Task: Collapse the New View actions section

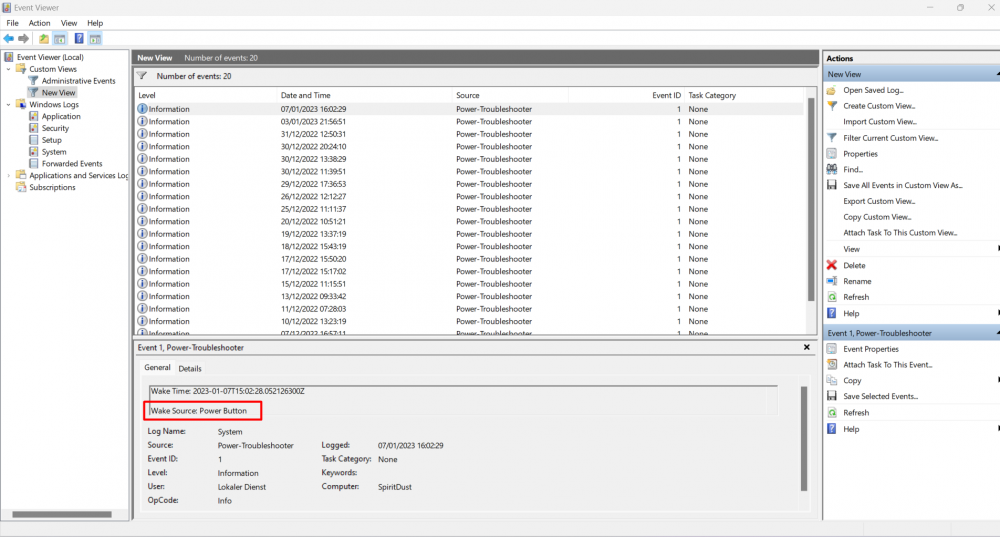Action: (x=997, y=74)
